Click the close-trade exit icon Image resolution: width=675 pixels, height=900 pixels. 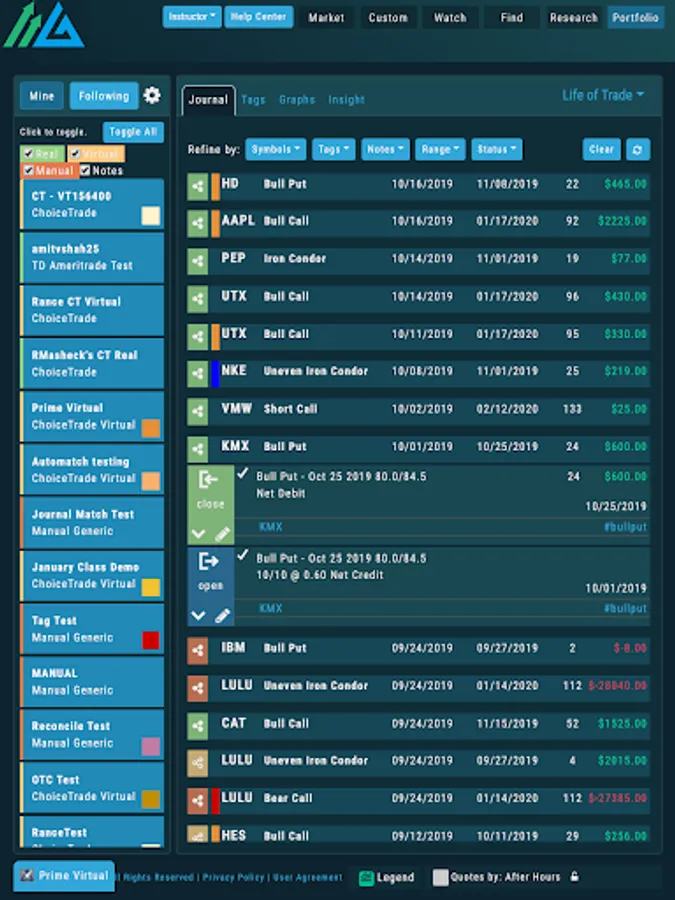209,479
